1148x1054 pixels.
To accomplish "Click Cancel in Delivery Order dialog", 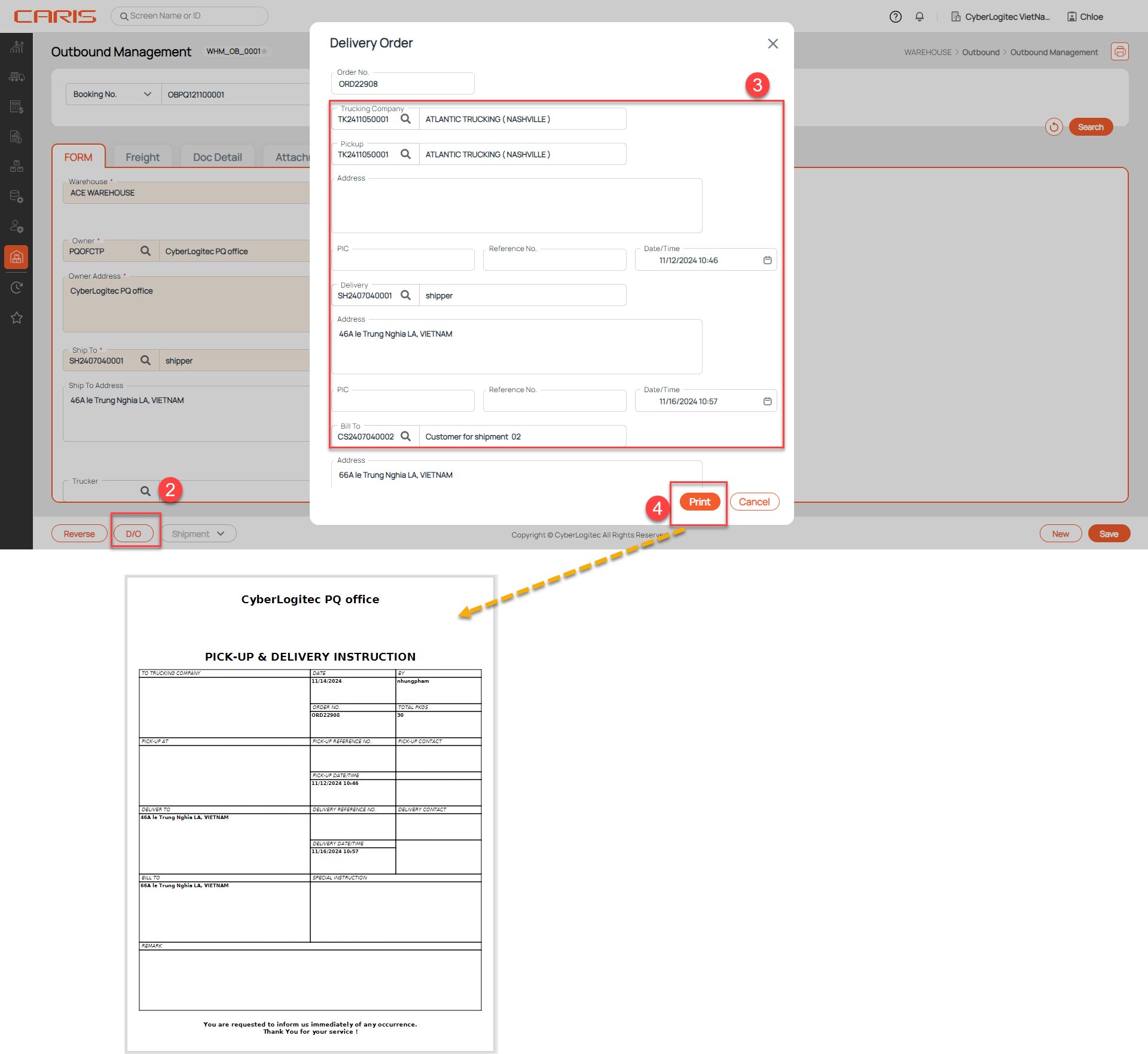I will 754,502.
